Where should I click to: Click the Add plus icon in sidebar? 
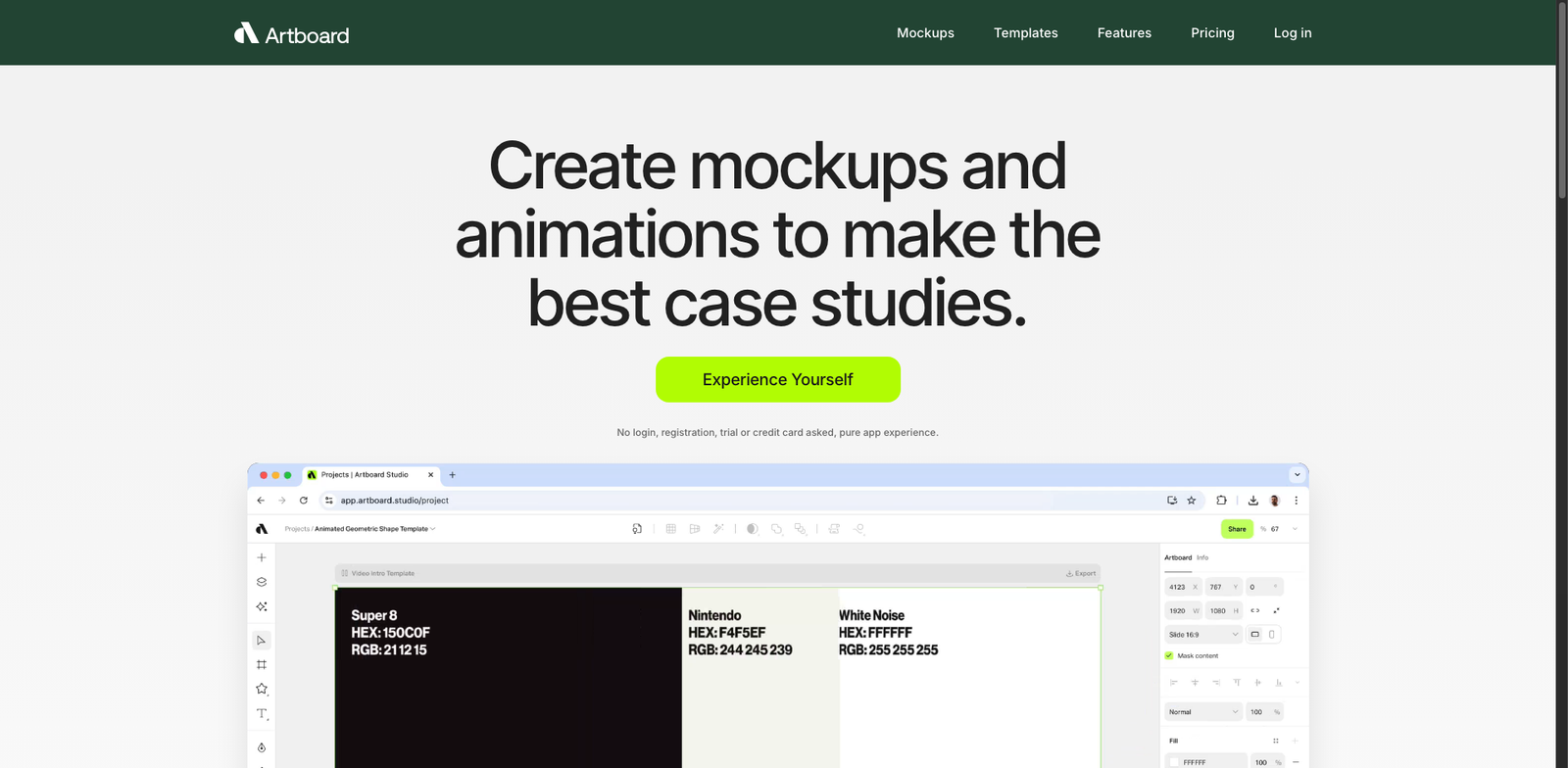tap(262, 557)
